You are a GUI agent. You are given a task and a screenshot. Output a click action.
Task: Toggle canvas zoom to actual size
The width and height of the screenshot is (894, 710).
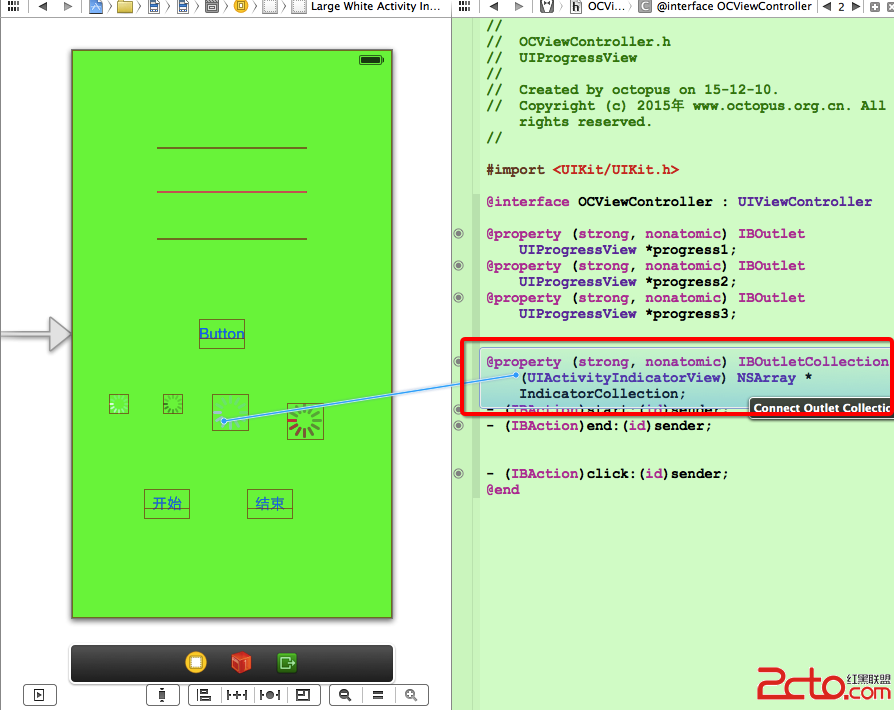click(377, 695)
